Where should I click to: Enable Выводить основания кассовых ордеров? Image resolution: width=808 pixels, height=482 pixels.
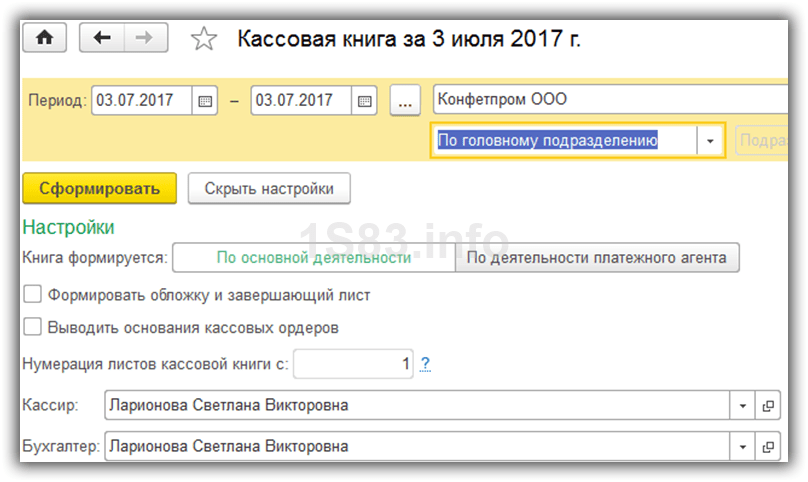32,327
